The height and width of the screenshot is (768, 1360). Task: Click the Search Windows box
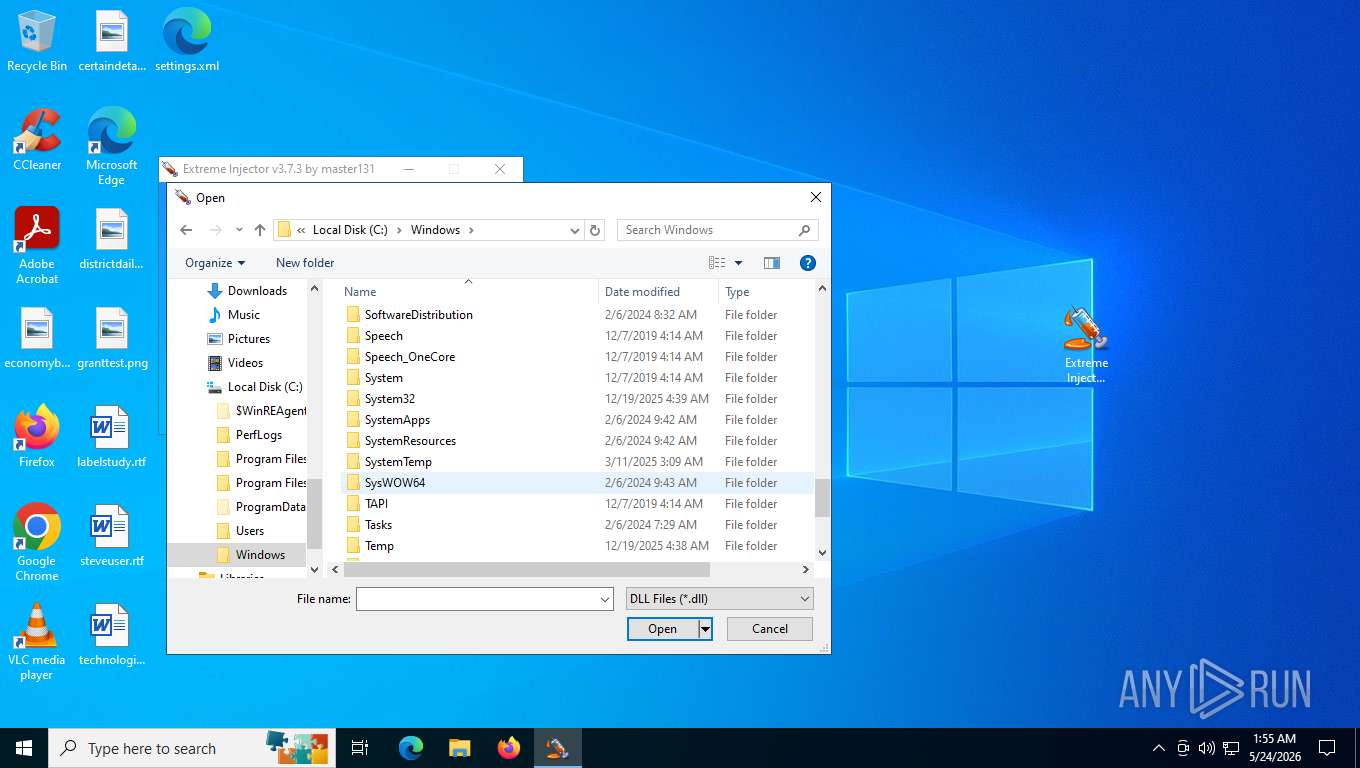point(717,230)
